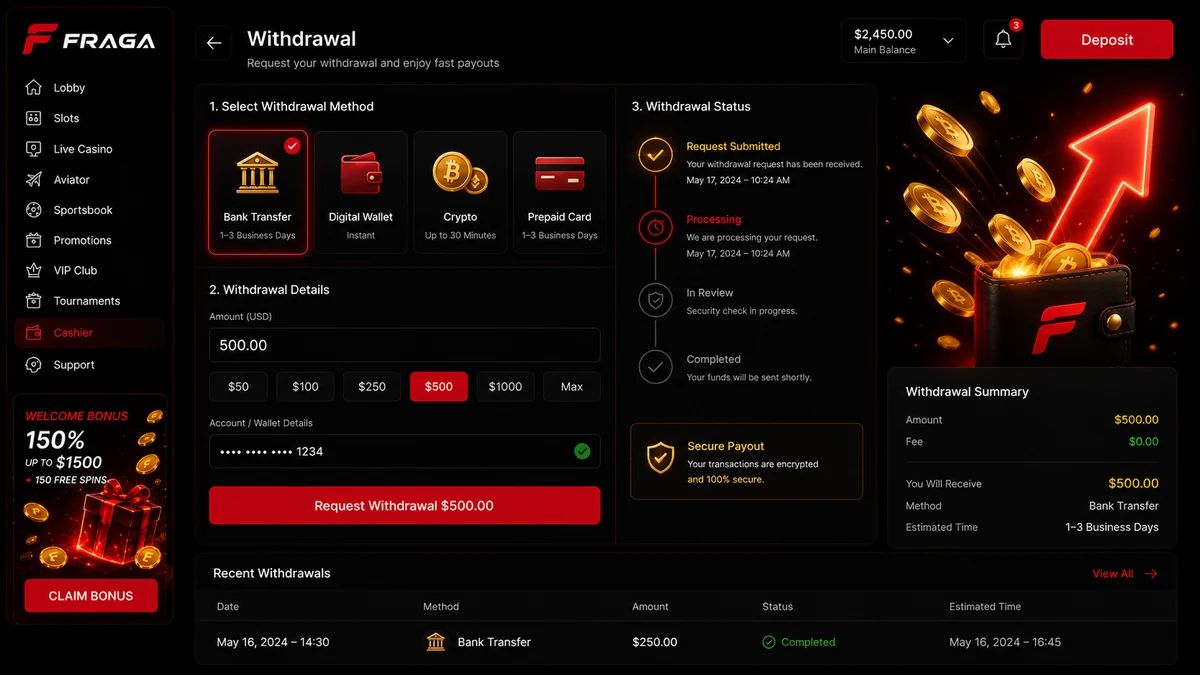Select Digital Wallet withdrawal method
Viewport: 1200px width, 675px height.
coord(361,192)
